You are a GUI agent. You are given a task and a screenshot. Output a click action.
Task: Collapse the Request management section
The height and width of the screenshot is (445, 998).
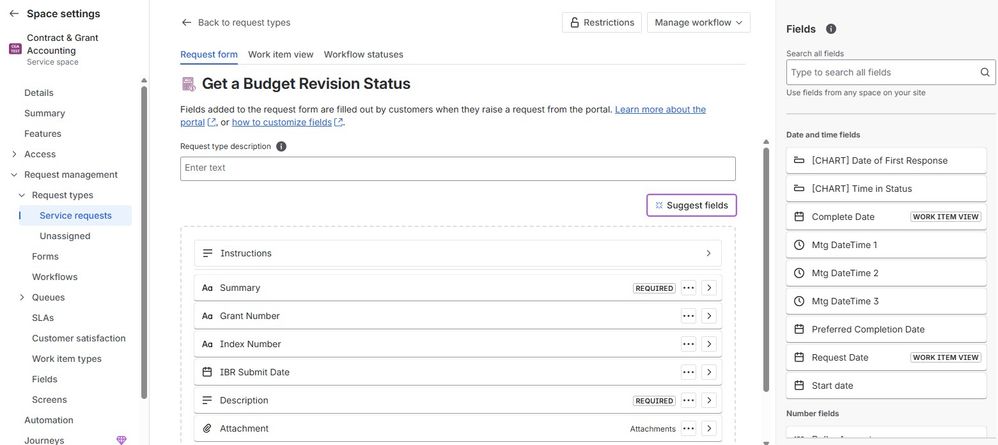pos(14,175)
